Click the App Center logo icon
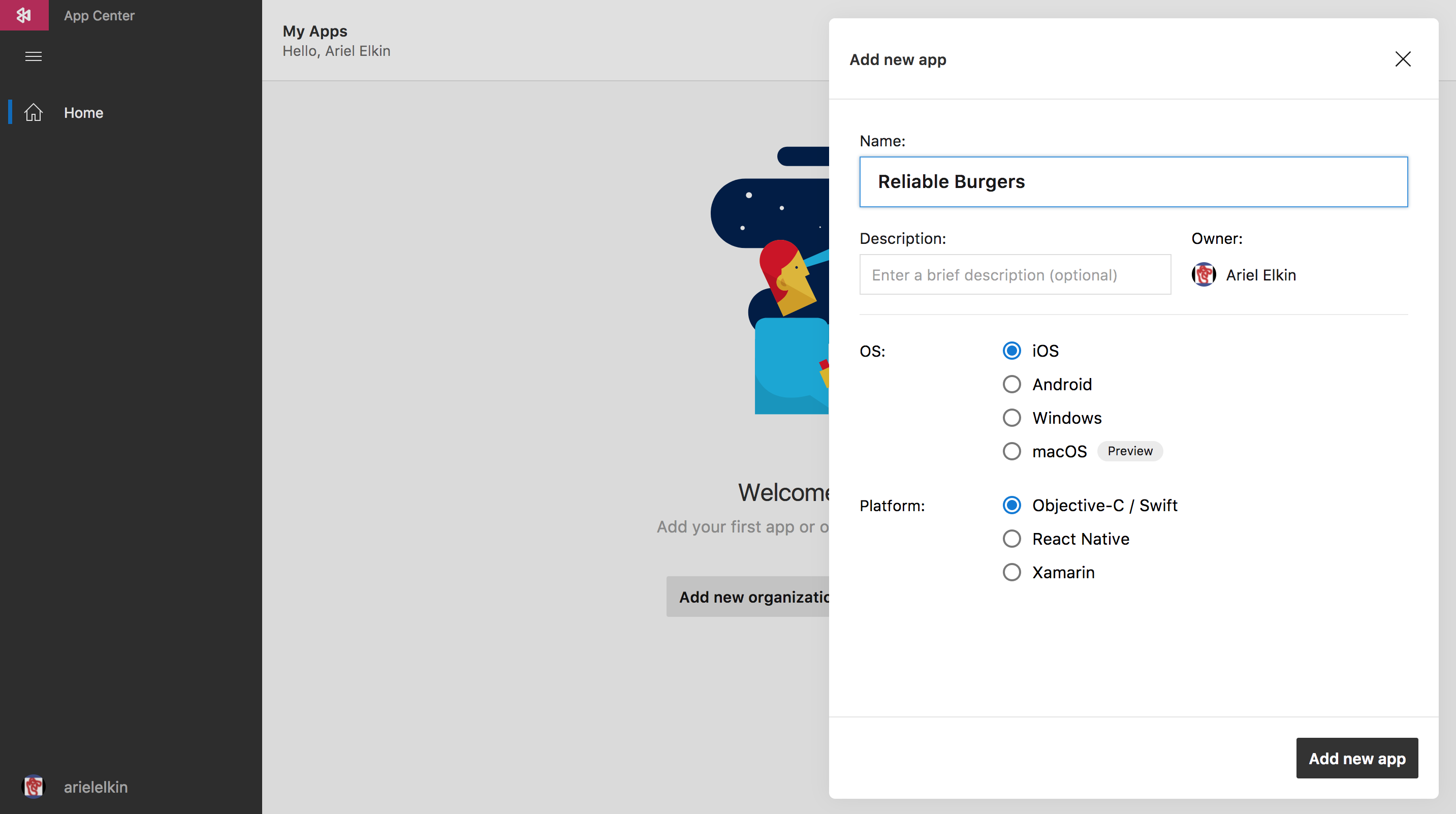Image resolution: width=1456 pixels, height=814 pixels. (24, 15)
